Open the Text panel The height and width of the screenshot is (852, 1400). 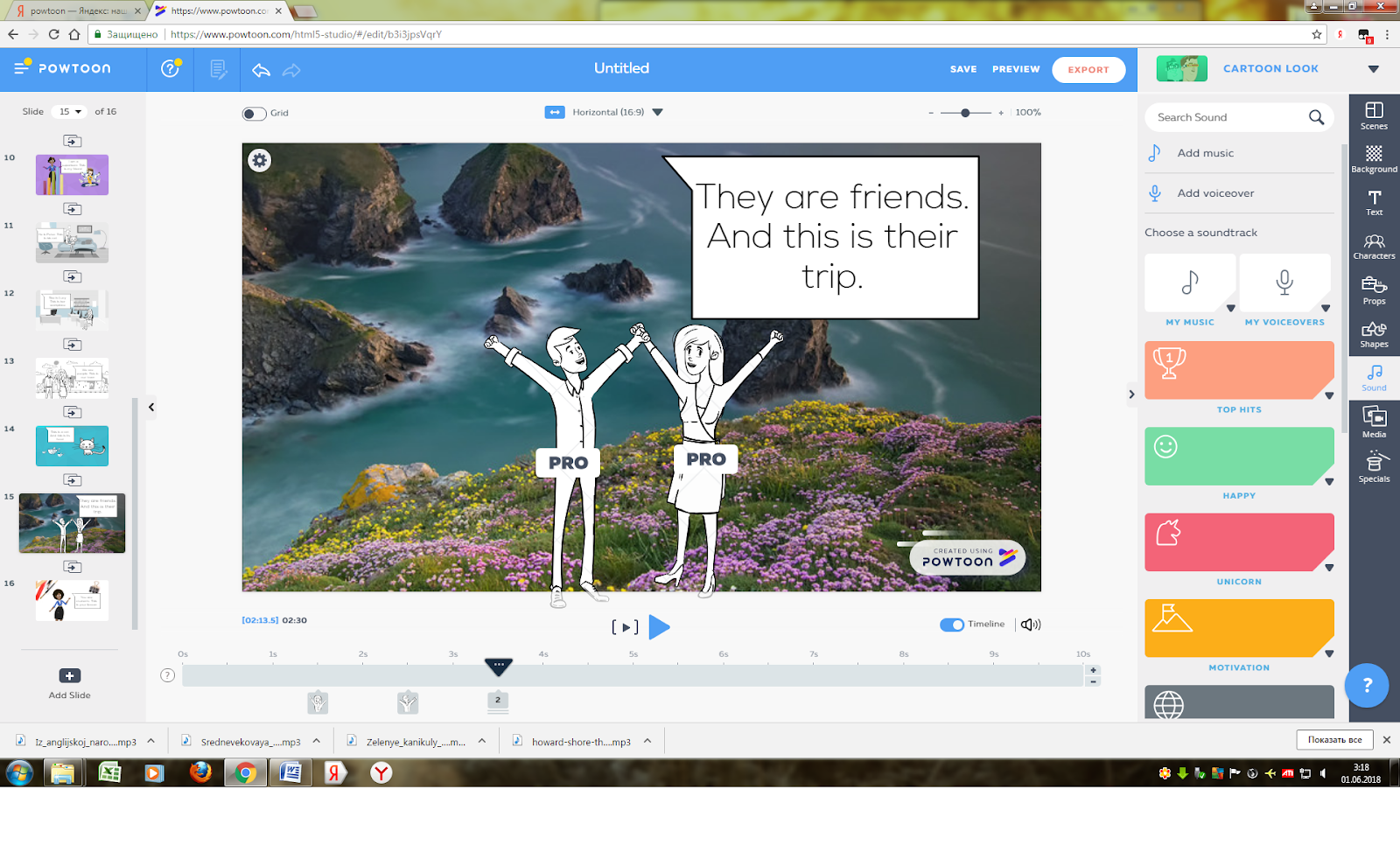[1374, 203]
